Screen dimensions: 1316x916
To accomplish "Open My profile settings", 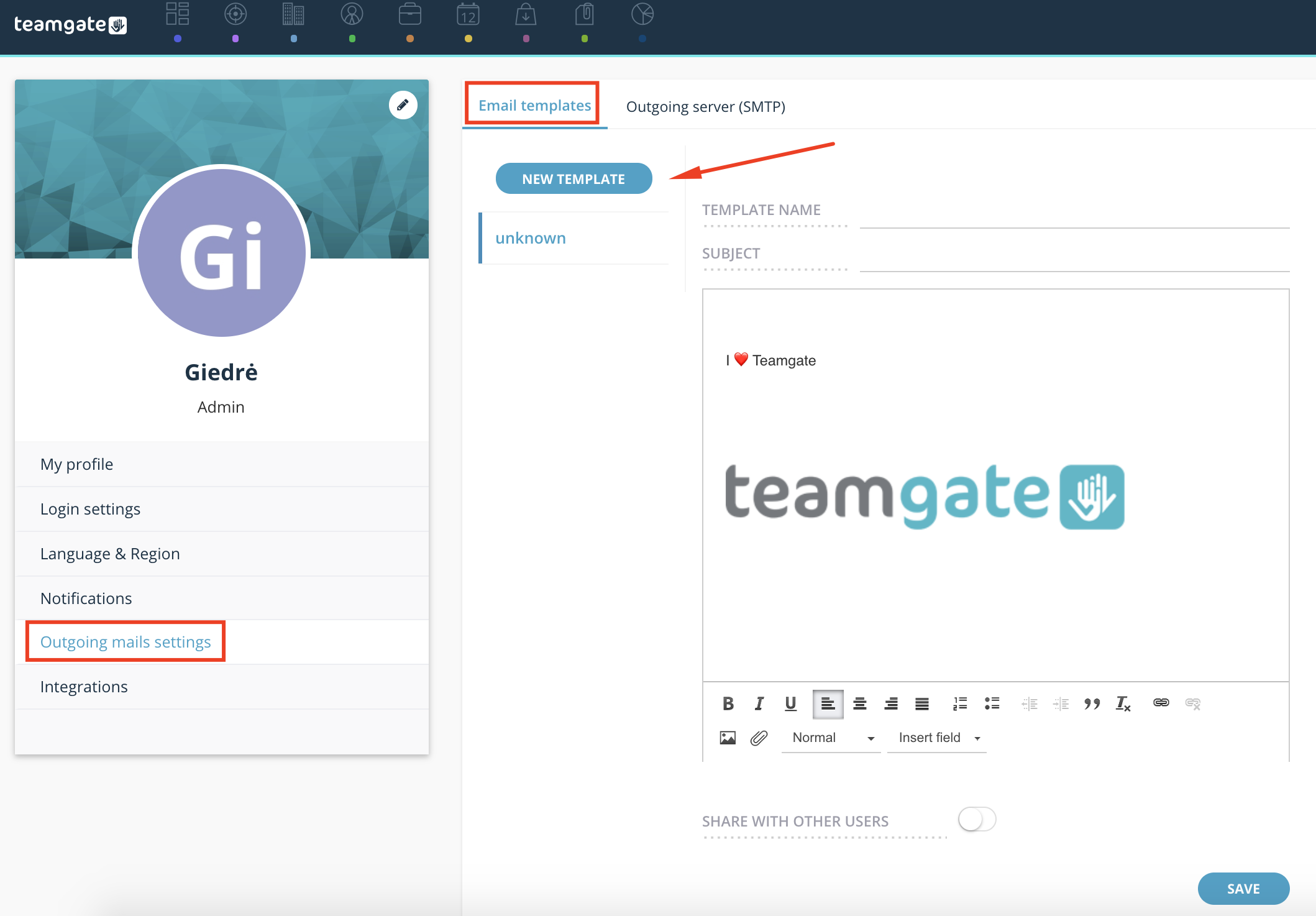I will 222,464.
